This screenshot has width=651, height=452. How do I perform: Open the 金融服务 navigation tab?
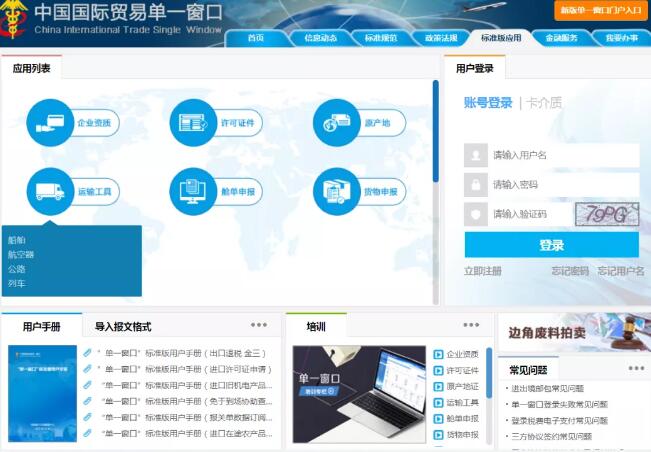click(561, 38)
